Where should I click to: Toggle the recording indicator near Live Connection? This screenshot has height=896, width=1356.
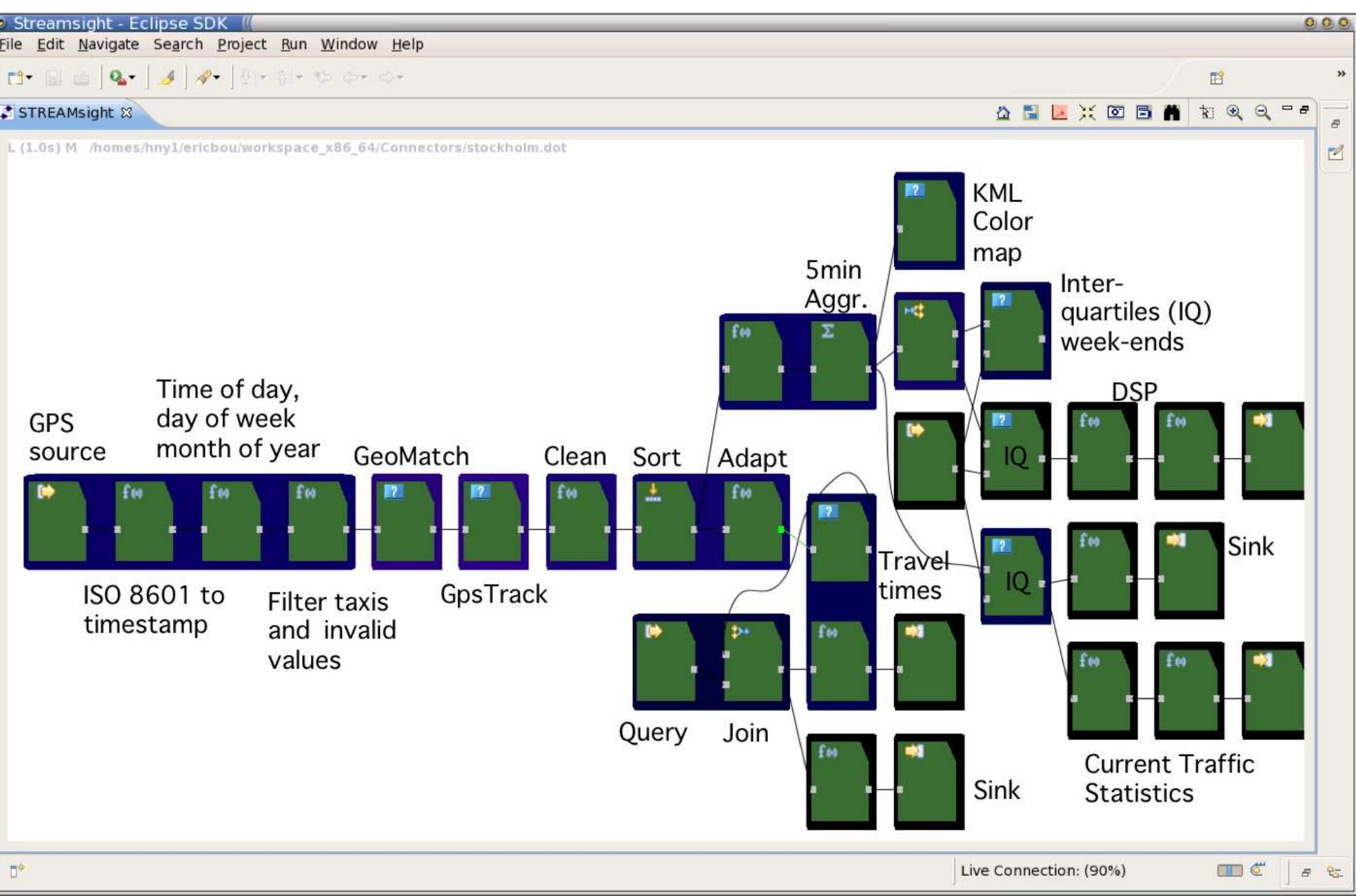tap(1257, 870)
